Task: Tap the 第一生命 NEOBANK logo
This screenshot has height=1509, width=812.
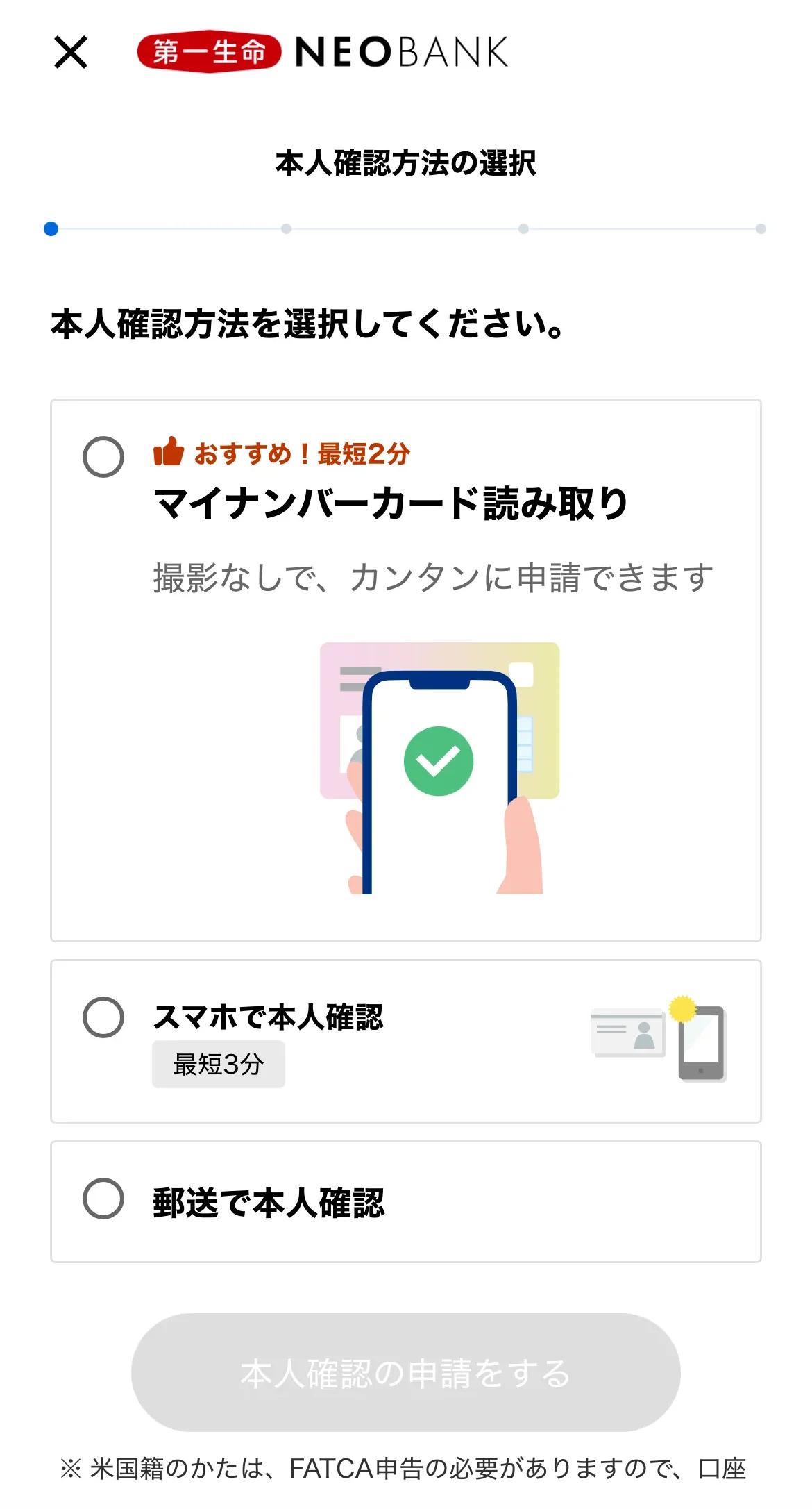Action: point(323,52)
